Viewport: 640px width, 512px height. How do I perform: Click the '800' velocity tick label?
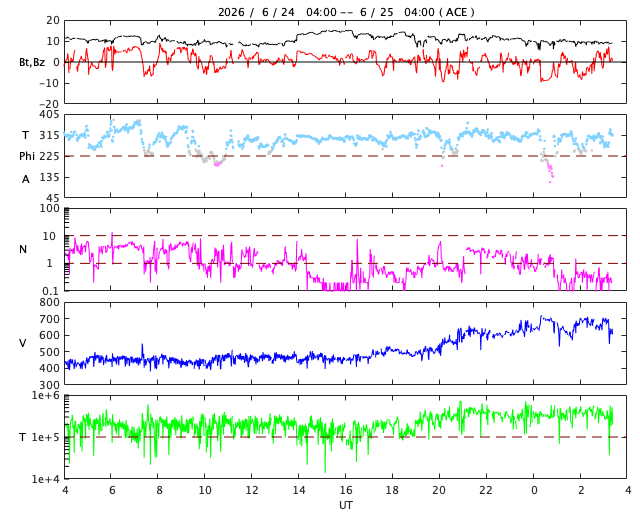49,303
